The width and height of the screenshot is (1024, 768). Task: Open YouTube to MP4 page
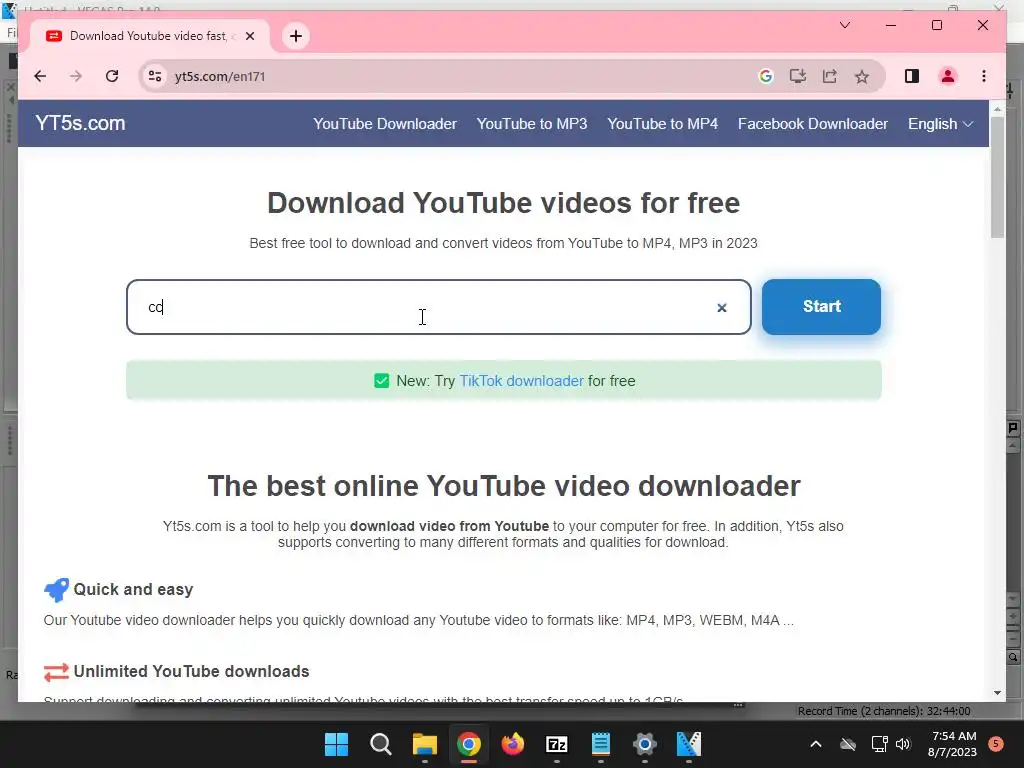pos(662,124)
